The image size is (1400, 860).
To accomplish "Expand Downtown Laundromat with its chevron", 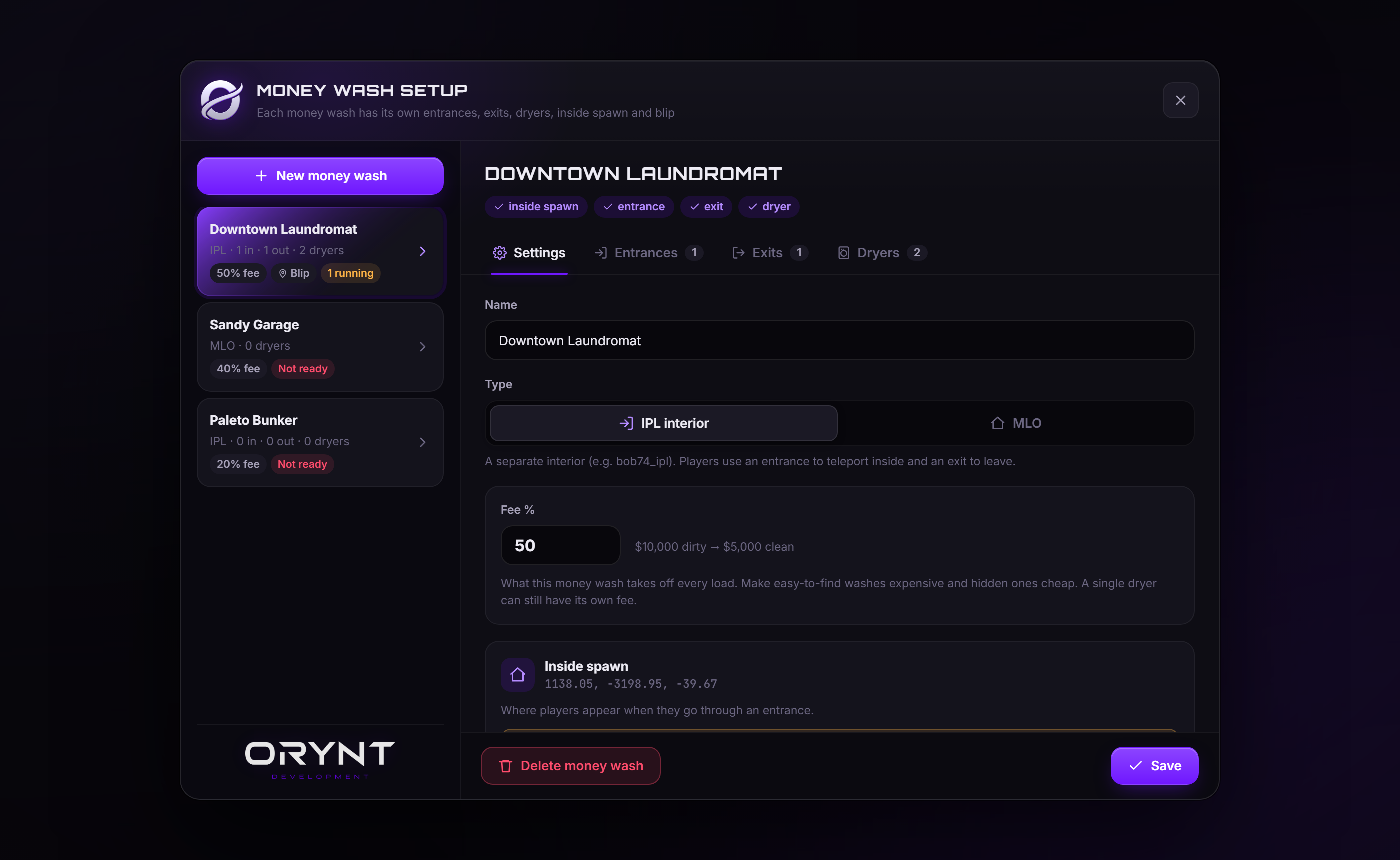I will 422,251.
